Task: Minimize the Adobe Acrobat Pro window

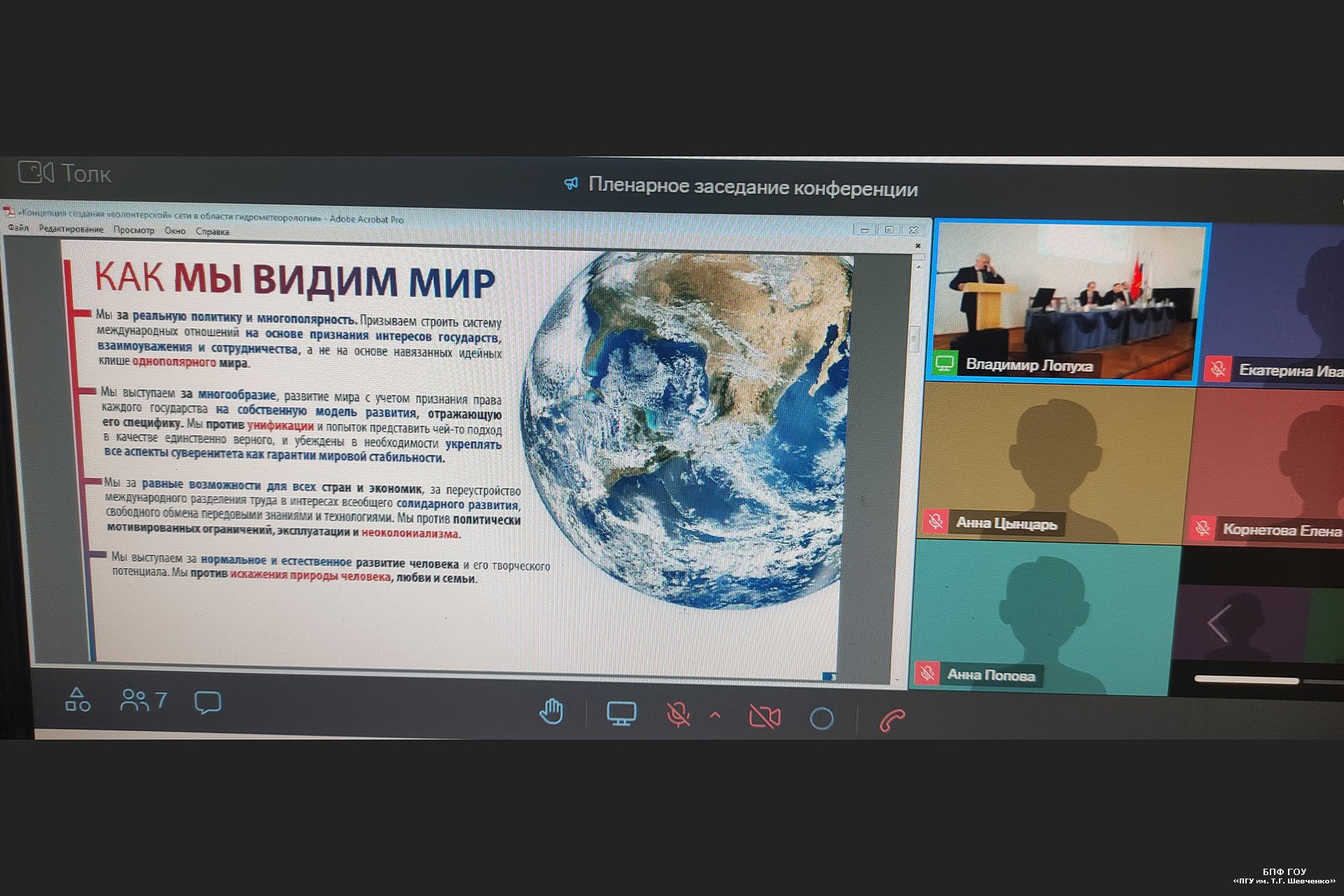Action: click(864, 230)
